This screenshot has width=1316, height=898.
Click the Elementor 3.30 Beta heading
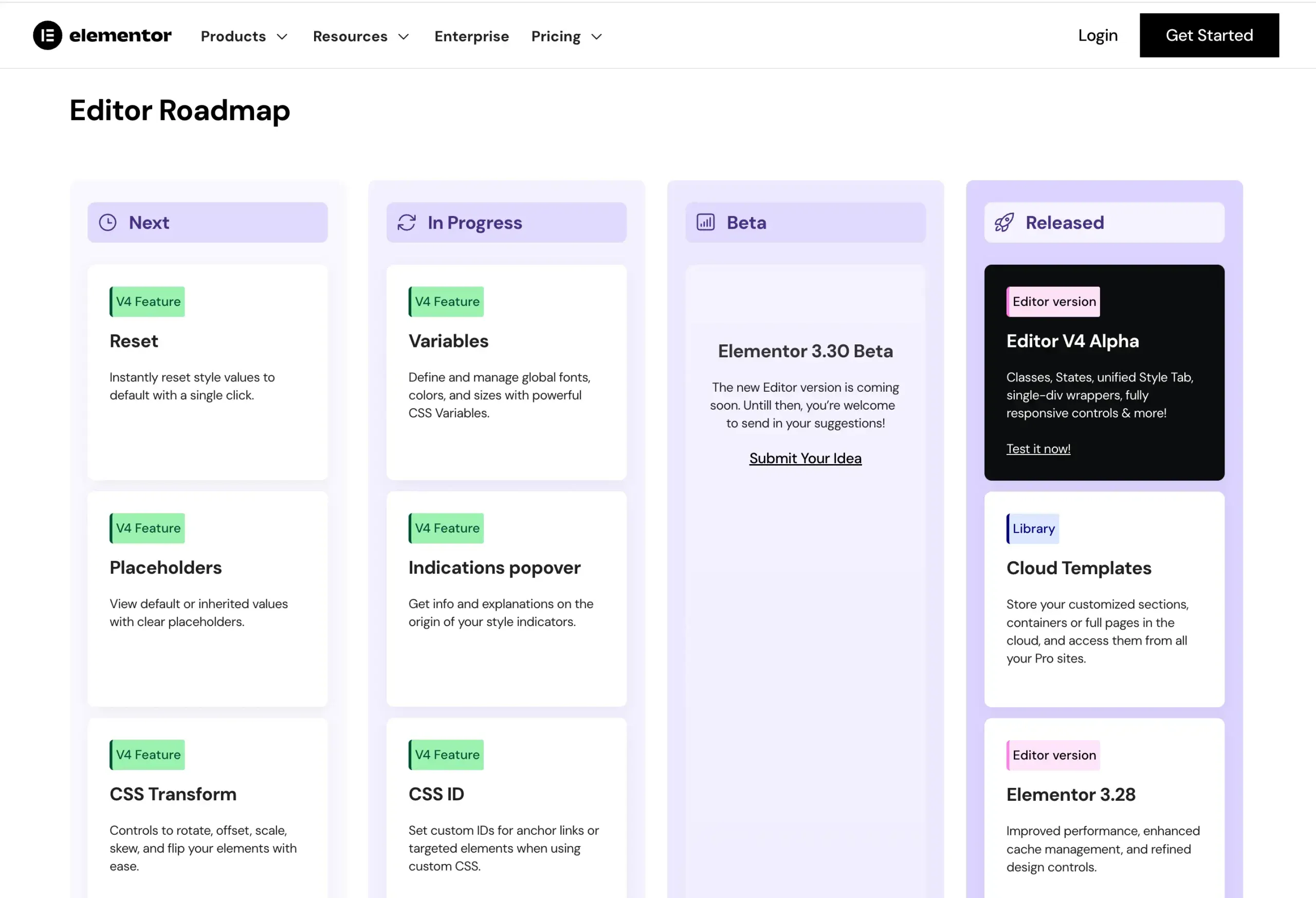(x=805, y=351)
